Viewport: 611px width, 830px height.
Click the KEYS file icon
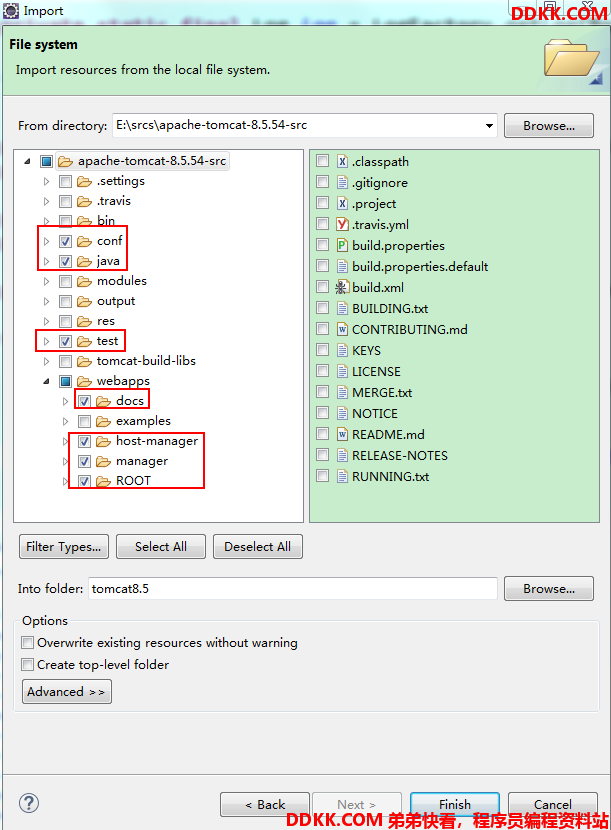(x=343, y=350)
